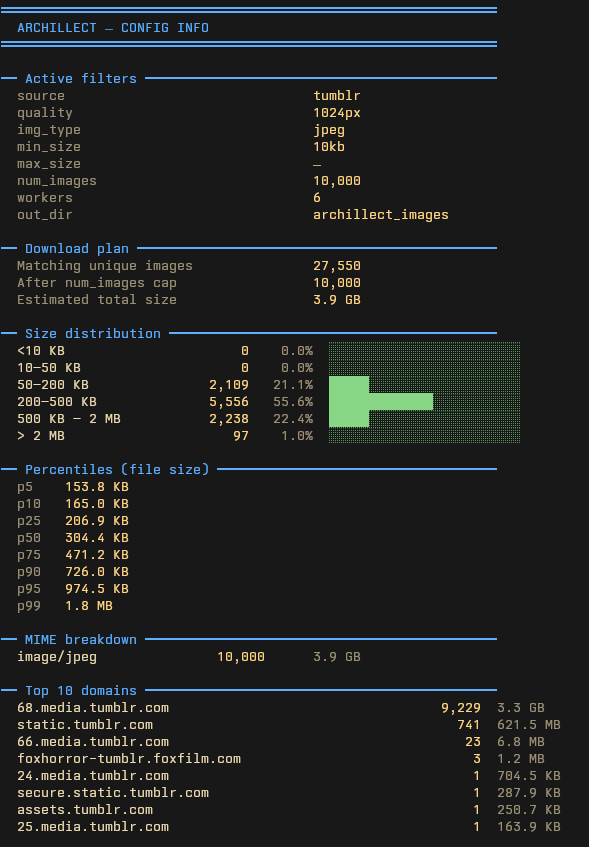
Task: Click the p10 value 165.0 KB
Action: tap(97, 503)
